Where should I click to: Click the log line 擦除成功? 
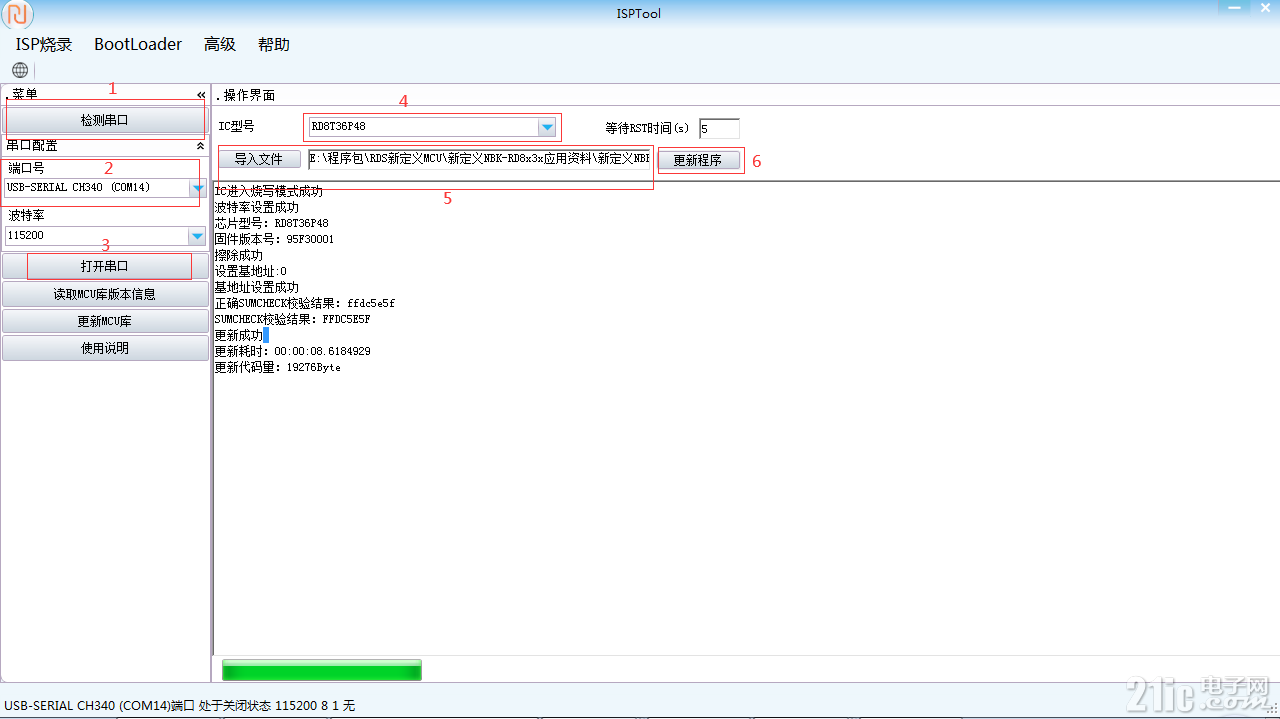[x=239, y=255]
